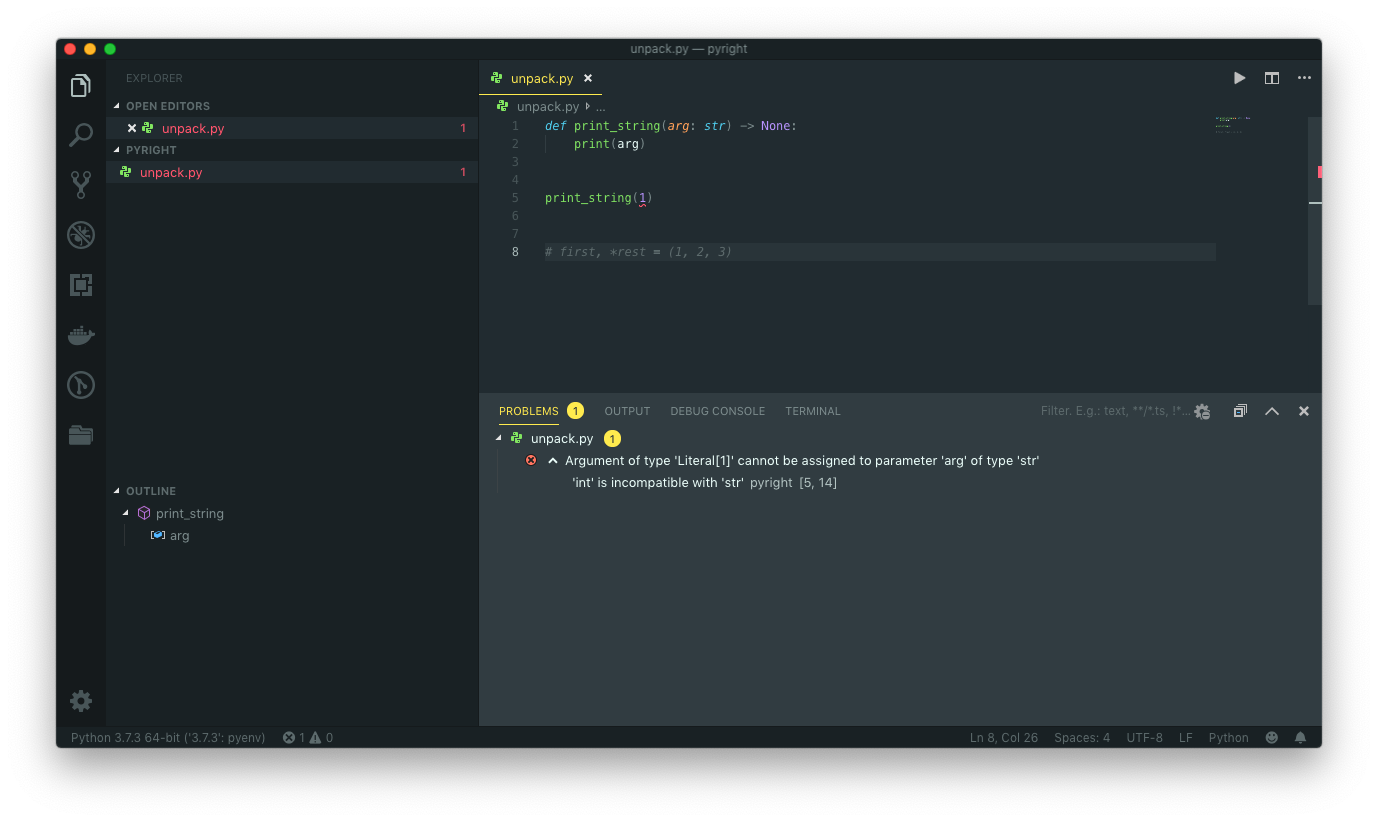Screen dimensions: 1378x822
Task: Click the errors and warnings status indicator
Action: point(307,737)
